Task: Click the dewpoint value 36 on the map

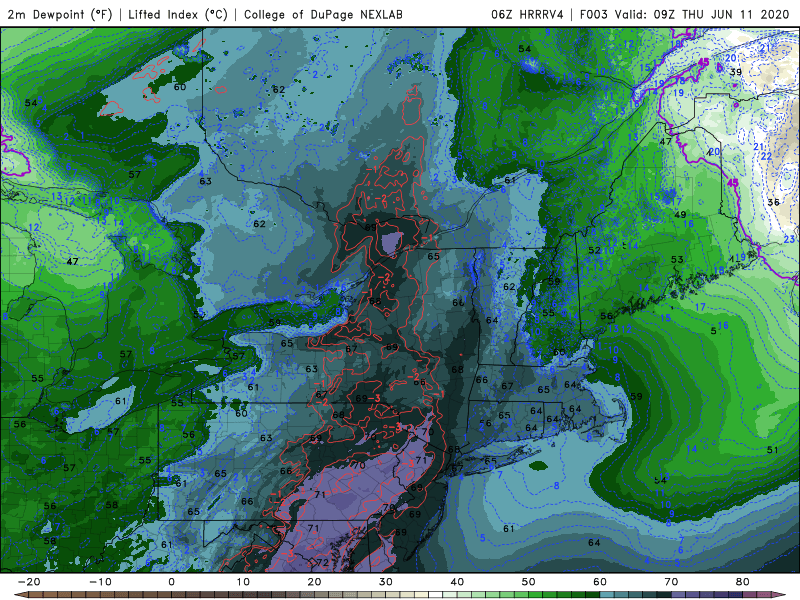Action: pyautogui.click(x=773, y=202)
